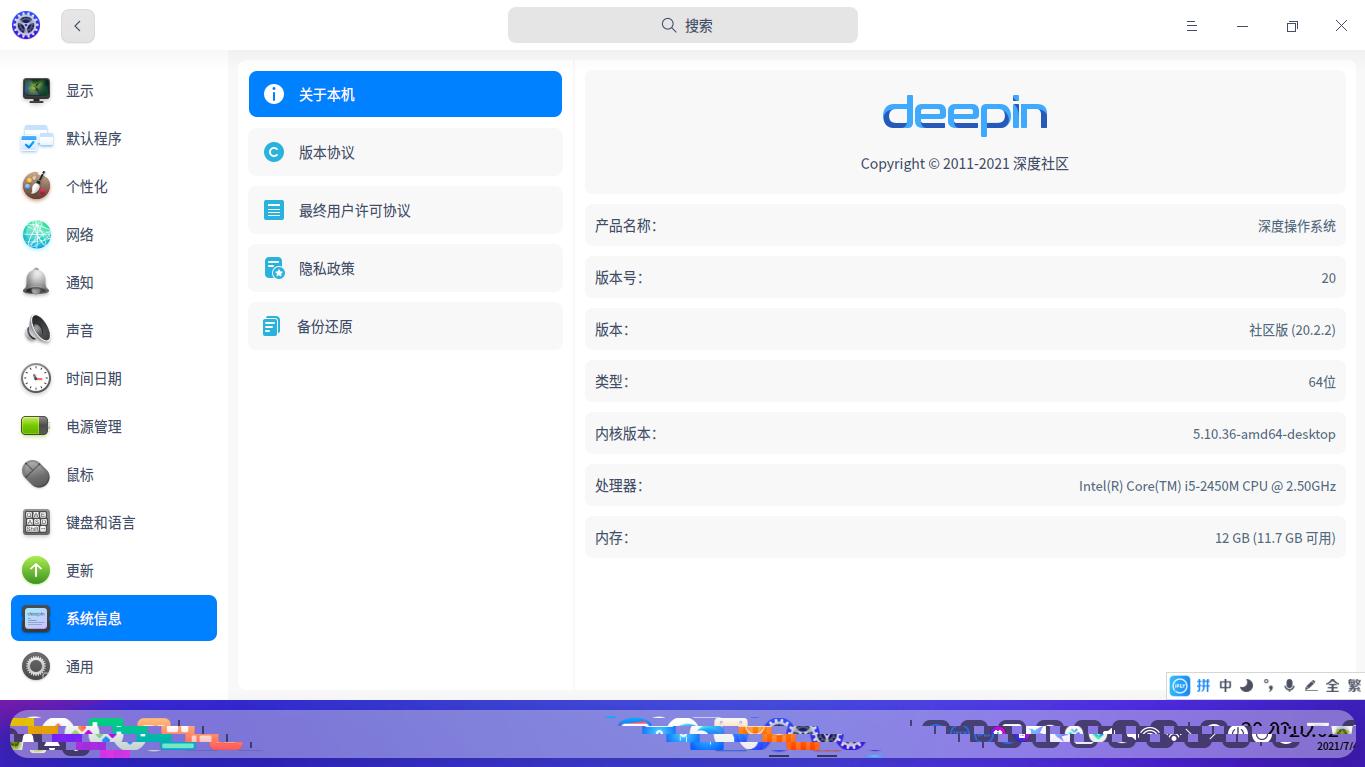Open 声音 sound settings
Image resolution: width=1365 pixels, height=767 pixels.
click(114, 330)
